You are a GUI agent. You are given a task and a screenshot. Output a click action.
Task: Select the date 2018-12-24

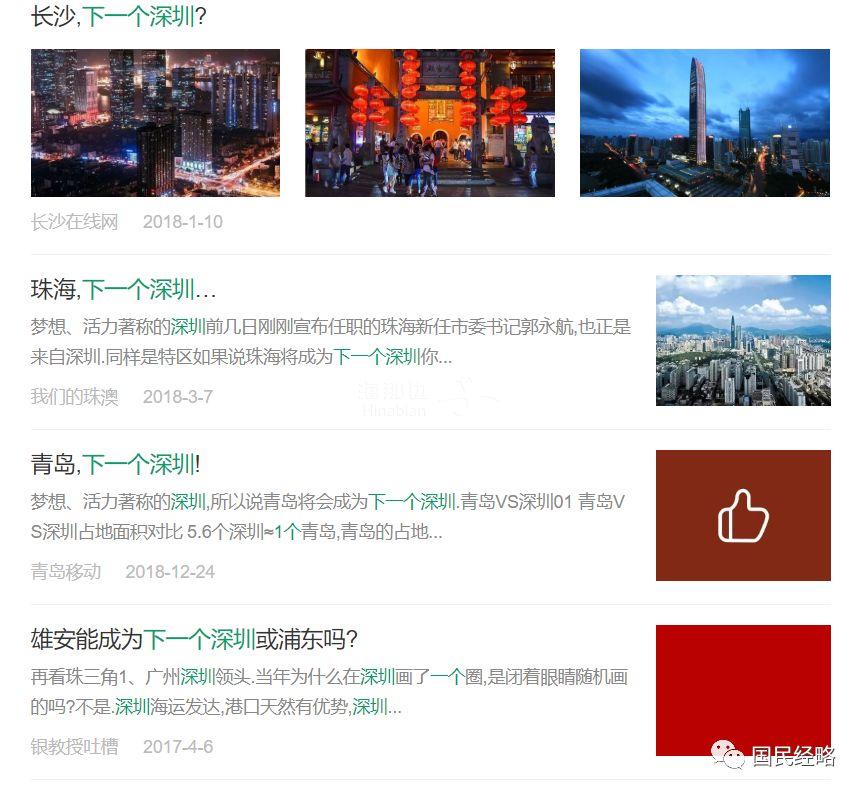(170, 571)
